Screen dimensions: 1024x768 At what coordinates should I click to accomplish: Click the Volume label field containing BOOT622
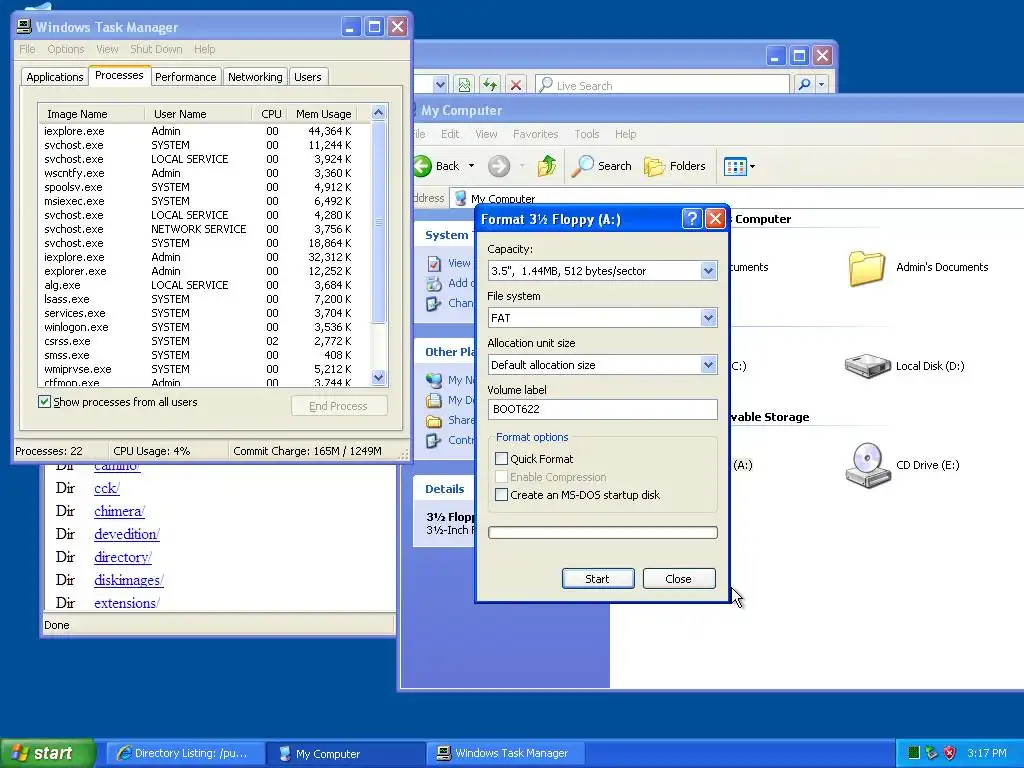point(603,409)
